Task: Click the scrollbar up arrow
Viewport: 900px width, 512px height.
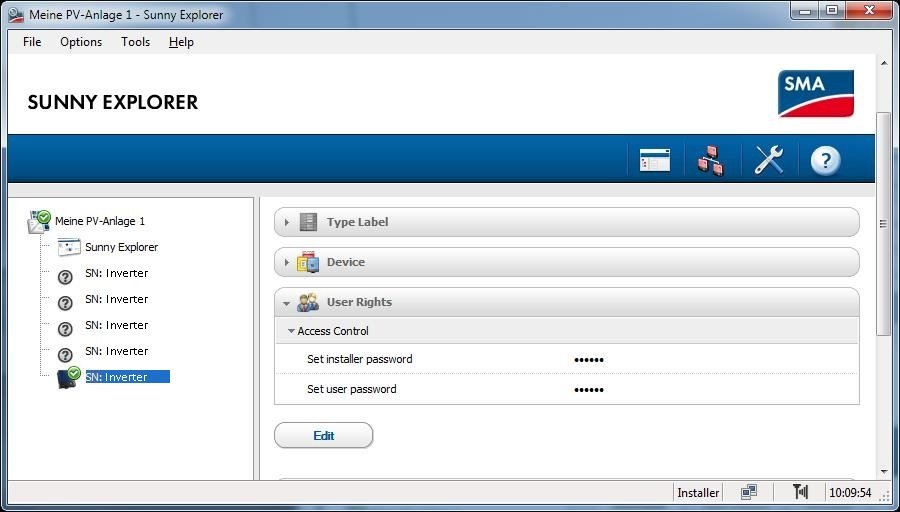Action: pos(883,63)
